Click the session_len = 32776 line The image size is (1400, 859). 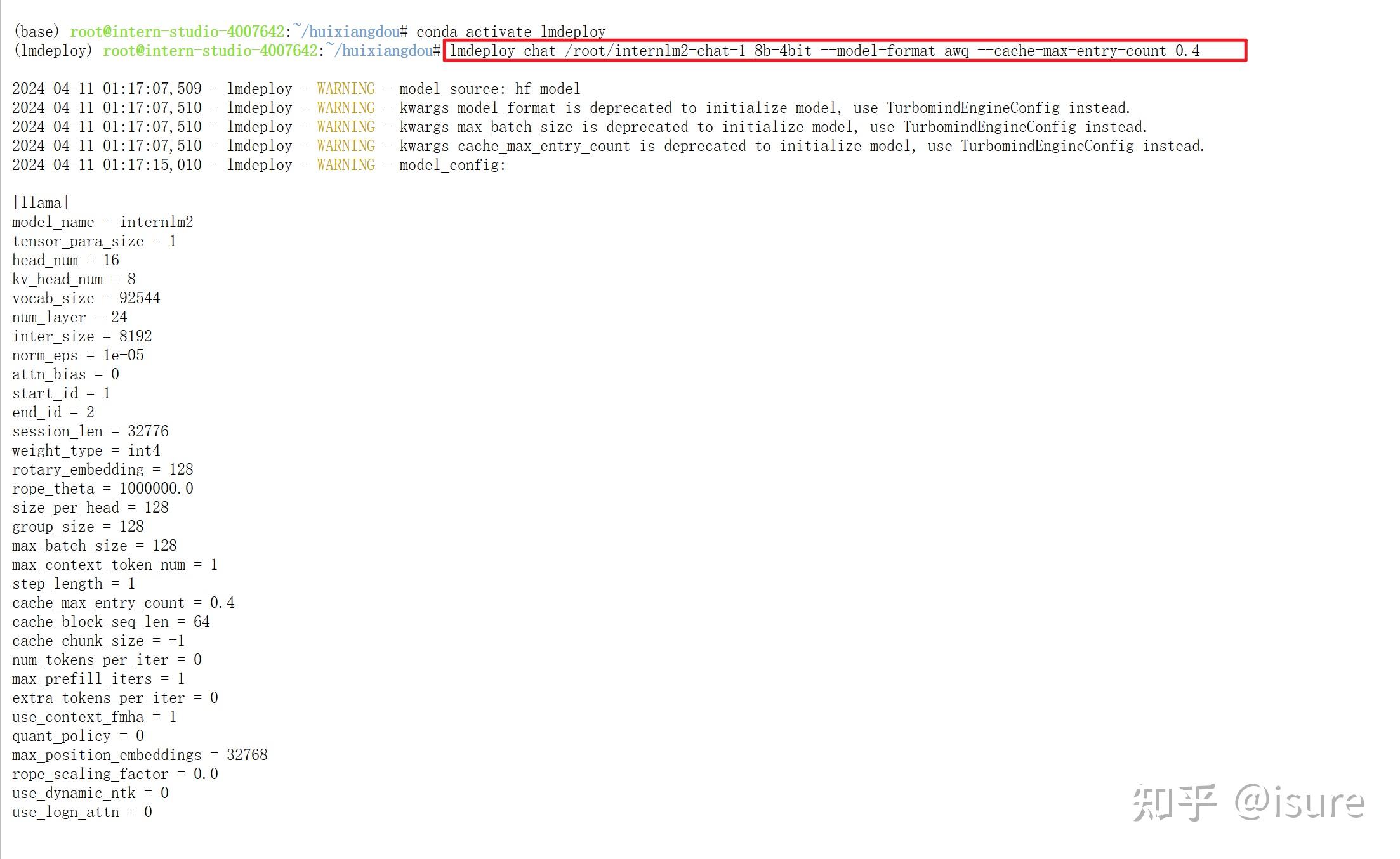(90, 431)
